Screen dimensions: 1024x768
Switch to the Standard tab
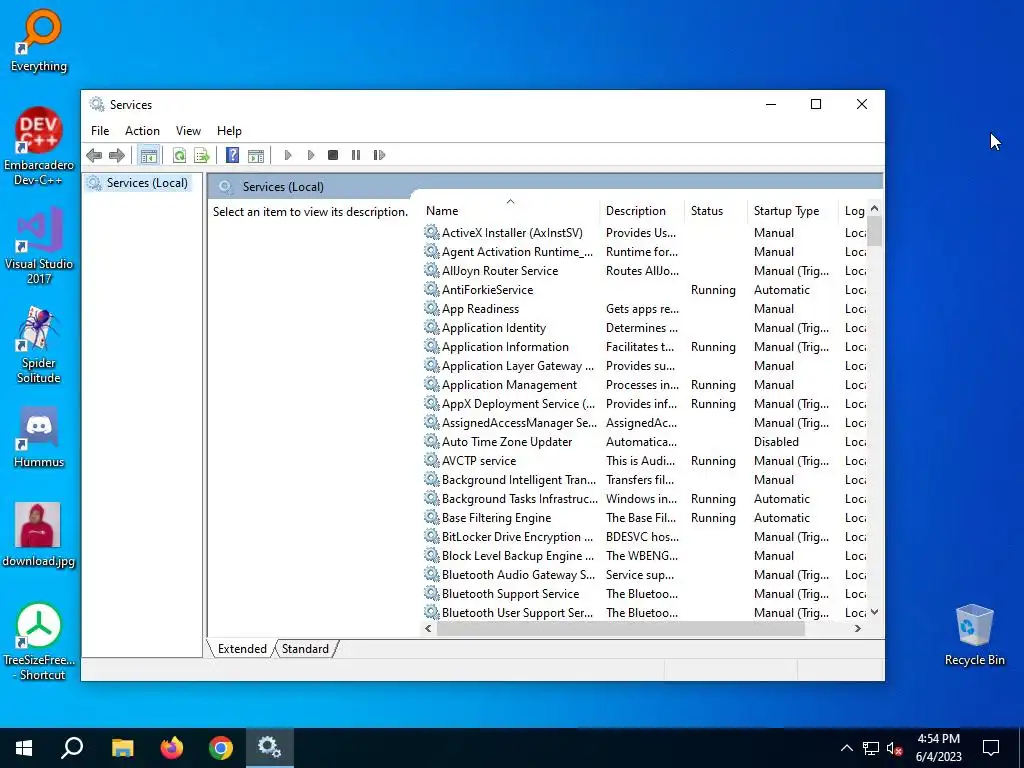coord(305,648)
